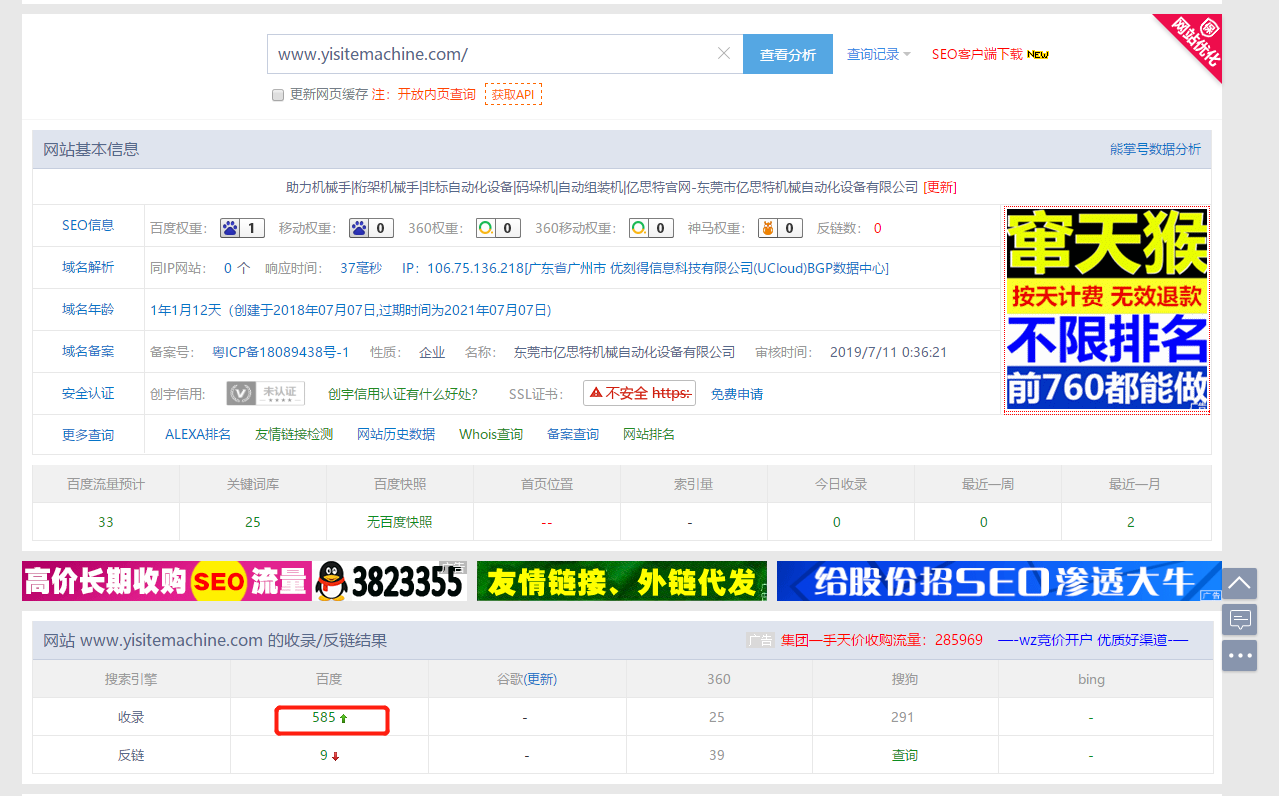Screen dimensions: 1279x796
Task: Click the 反链数 value 0
Action: pos(878,228)
